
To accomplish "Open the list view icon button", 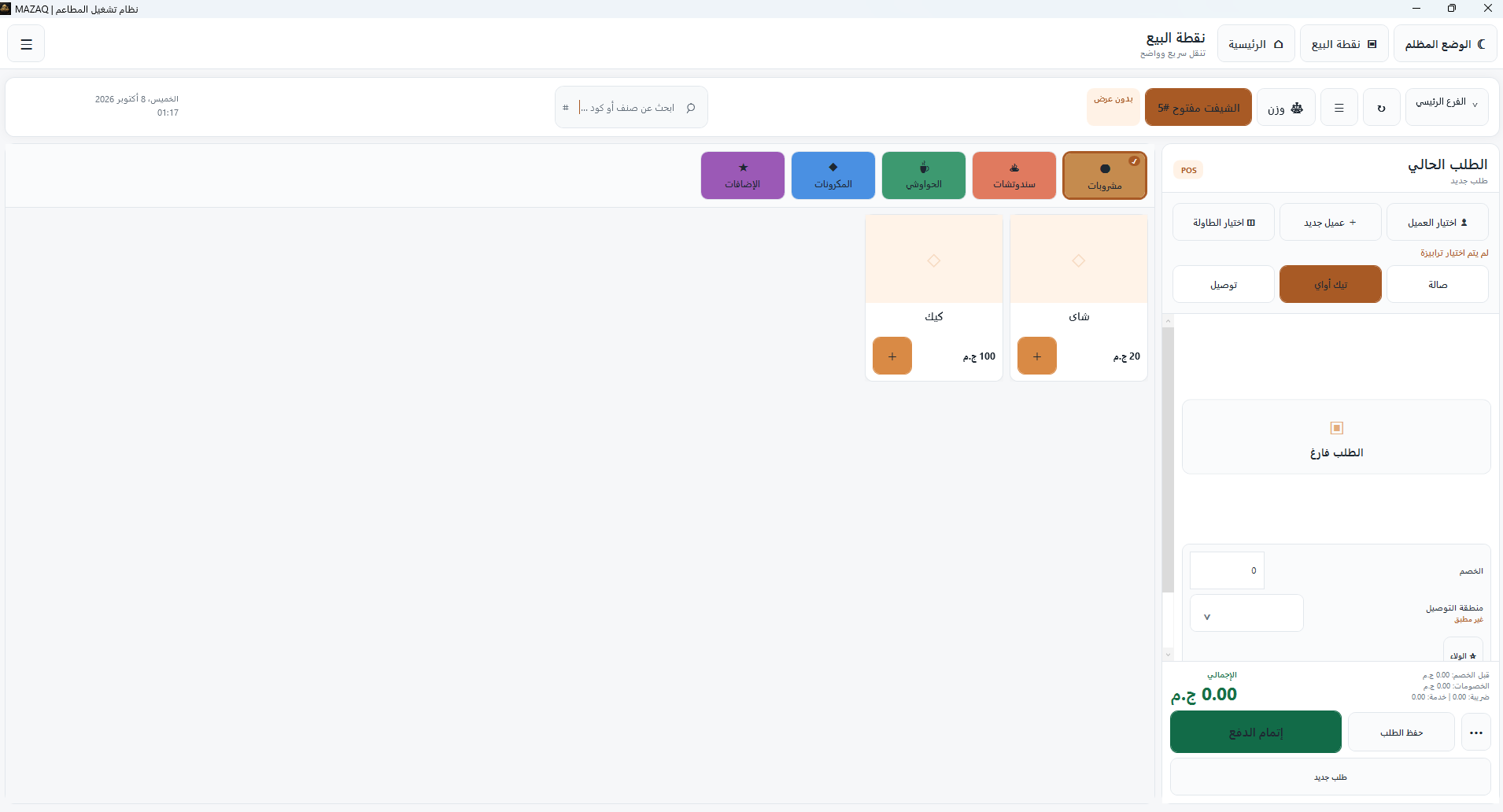I will 1339,107.
